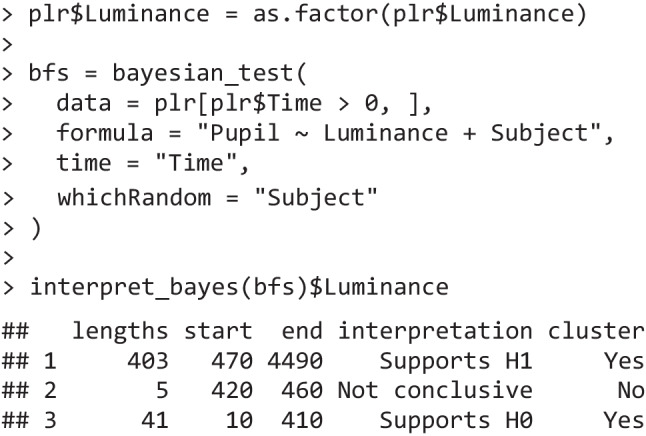Click the 403 lengths value in row 1

click(x=147, y=361)
